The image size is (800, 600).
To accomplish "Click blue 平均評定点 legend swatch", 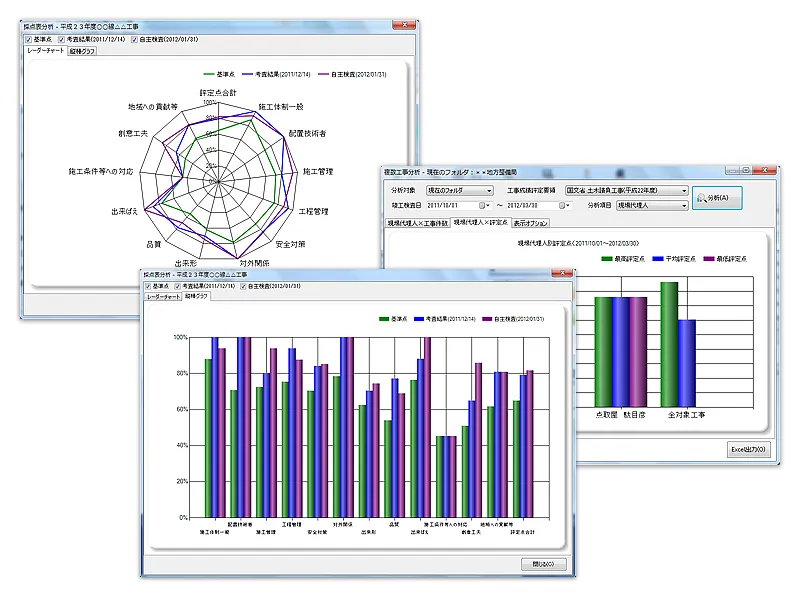I will tap(658, 259).
